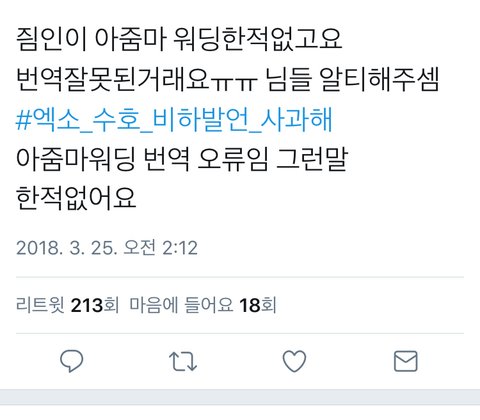
Task: Click the bold 18 likes number
Action: point(250,305)
